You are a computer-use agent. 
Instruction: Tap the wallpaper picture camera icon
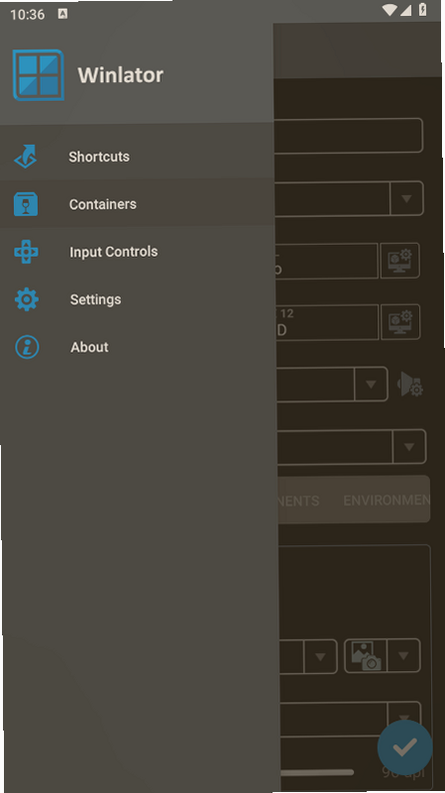tap(366, 656)
